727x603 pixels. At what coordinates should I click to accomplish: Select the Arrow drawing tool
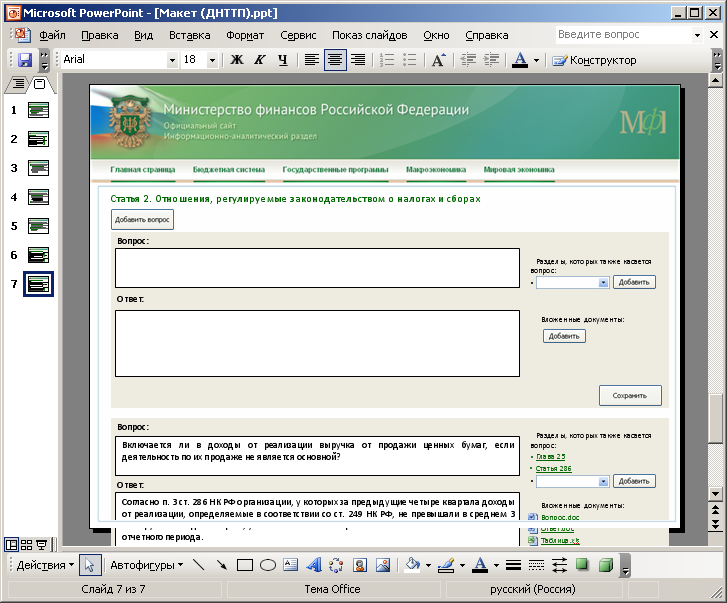click(222, 565)
